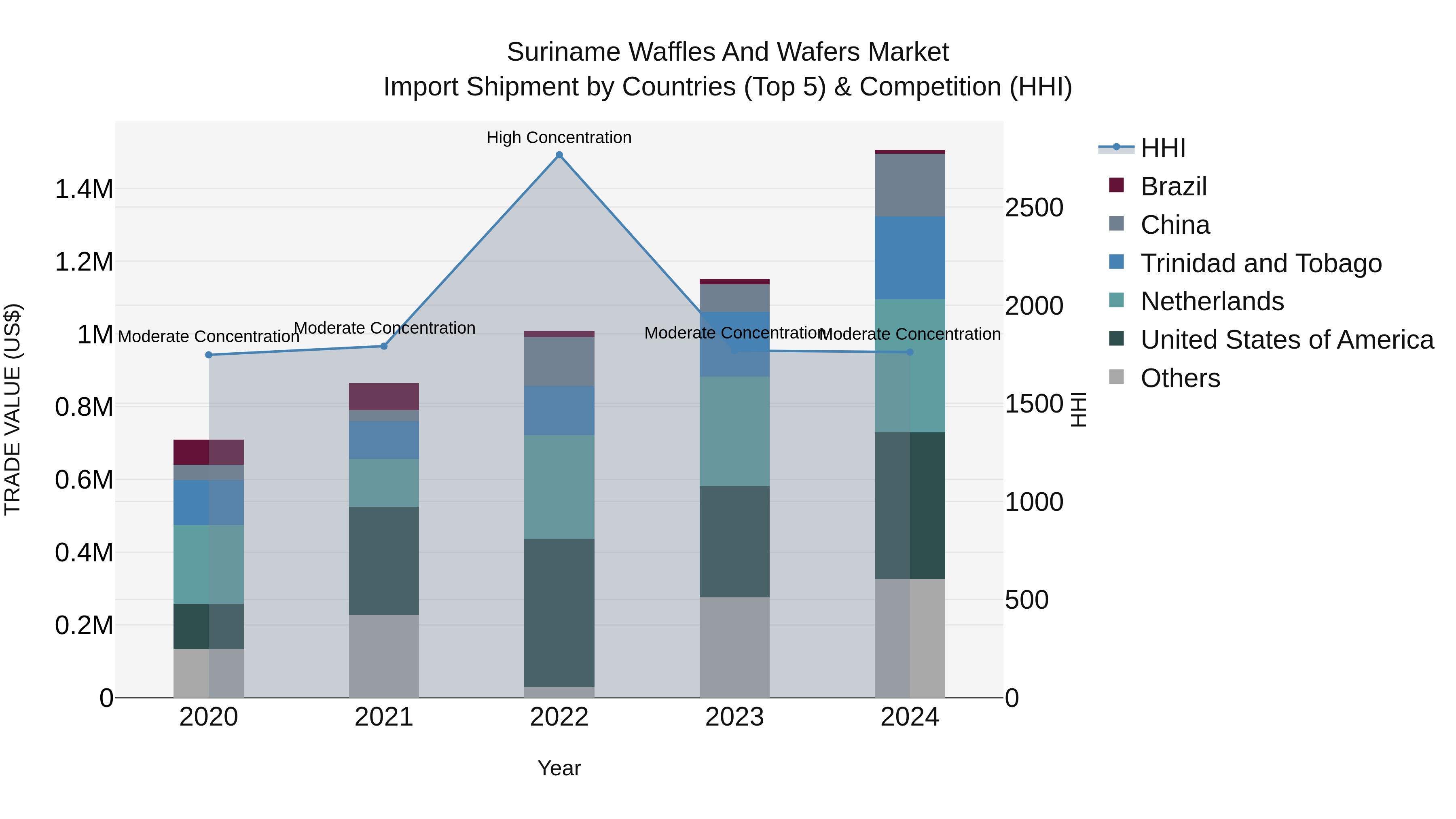Click the Brazil maroon legend swatch
Viewport: 1456px width, 819px height.
[x=1116, y=185]
